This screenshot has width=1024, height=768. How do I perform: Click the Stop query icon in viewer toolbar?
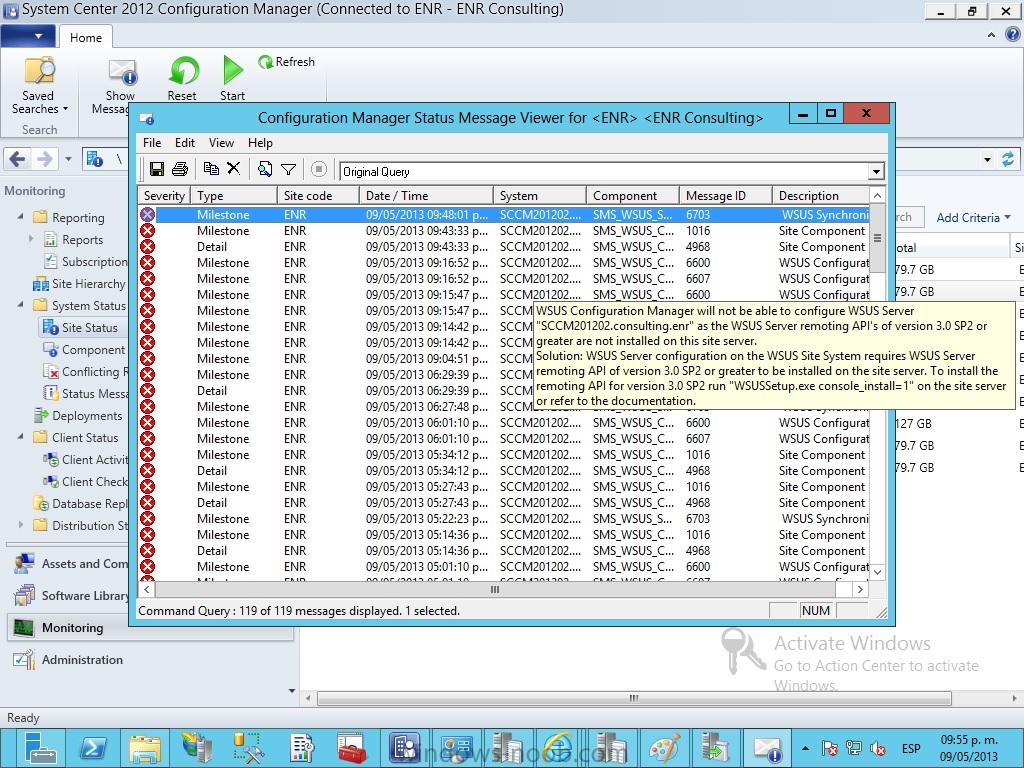click(319, 169)
